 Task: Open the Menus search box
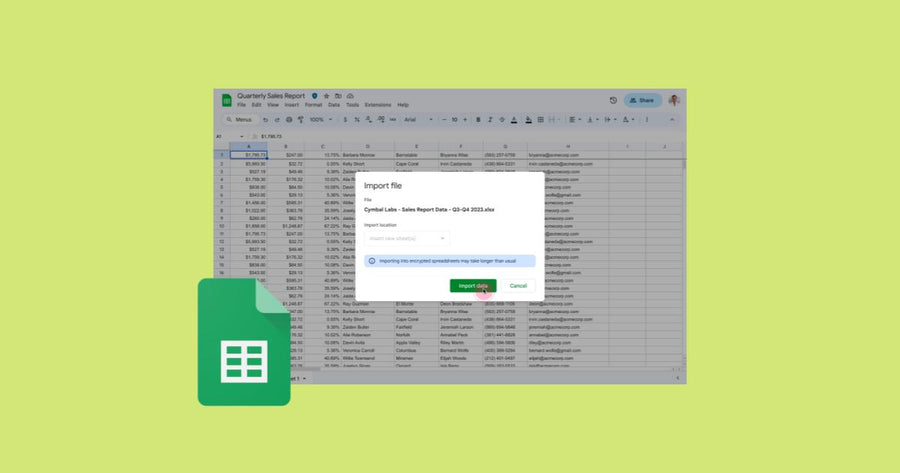(239, 120)
